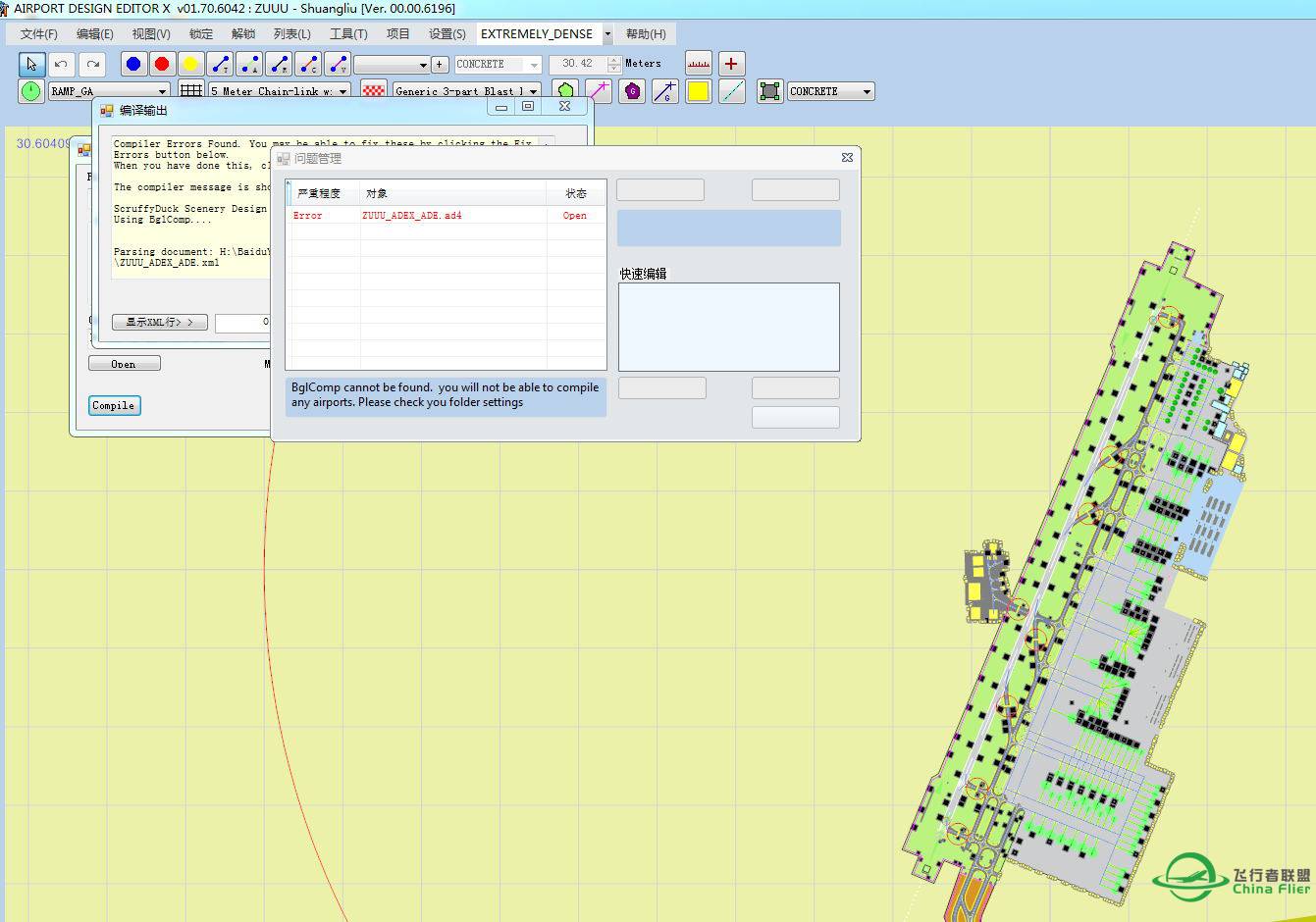Select the pointer arrow tool
The height and width of the screenshot is (922, 1316).
point(31,64)
